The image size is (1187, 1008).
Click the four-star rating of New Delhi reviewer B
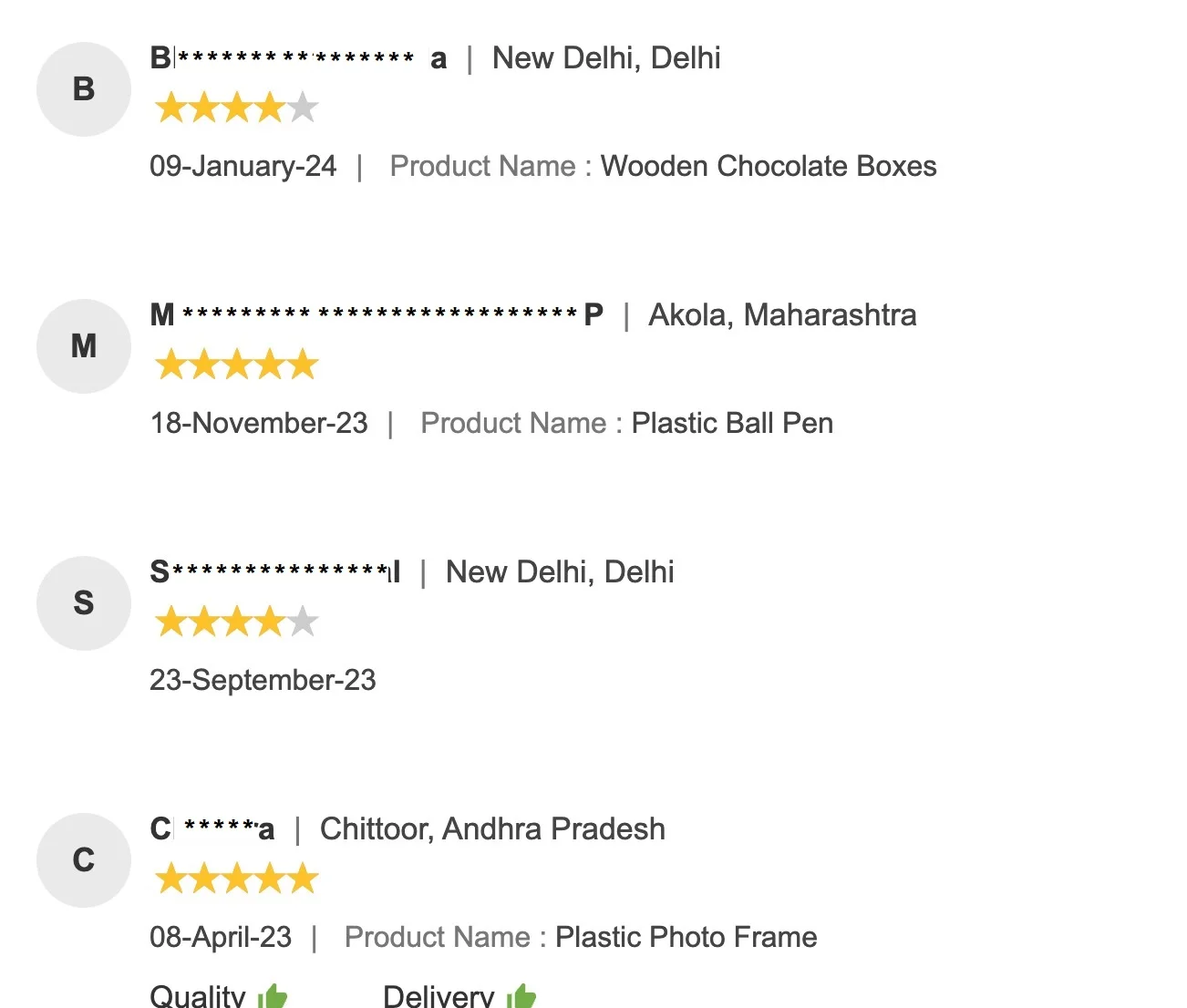coord(236,108)
